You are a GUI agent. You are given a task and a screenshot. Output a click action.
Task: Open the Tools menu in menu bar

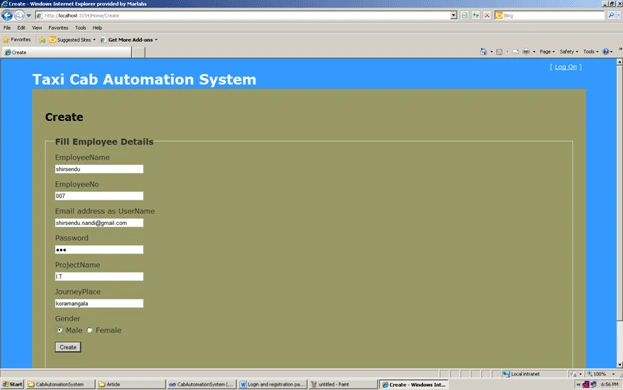pos(80,28)
